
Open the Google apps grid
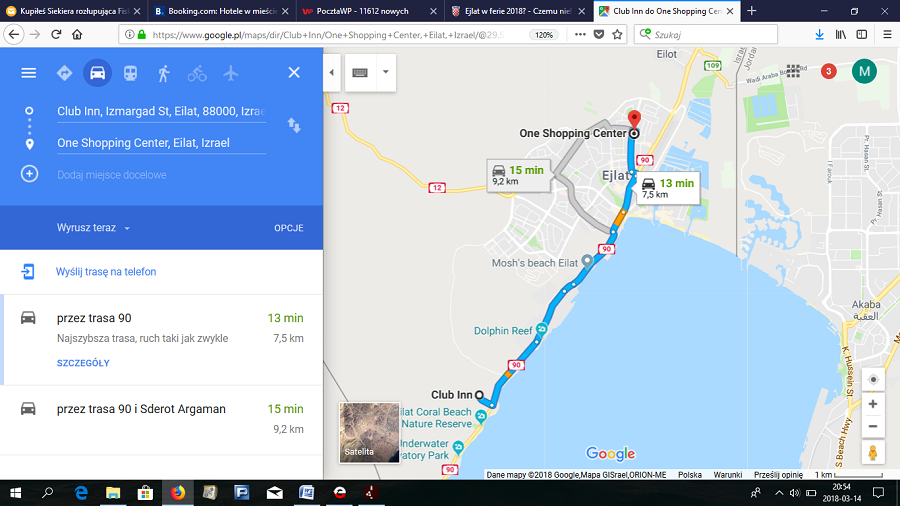794,71
